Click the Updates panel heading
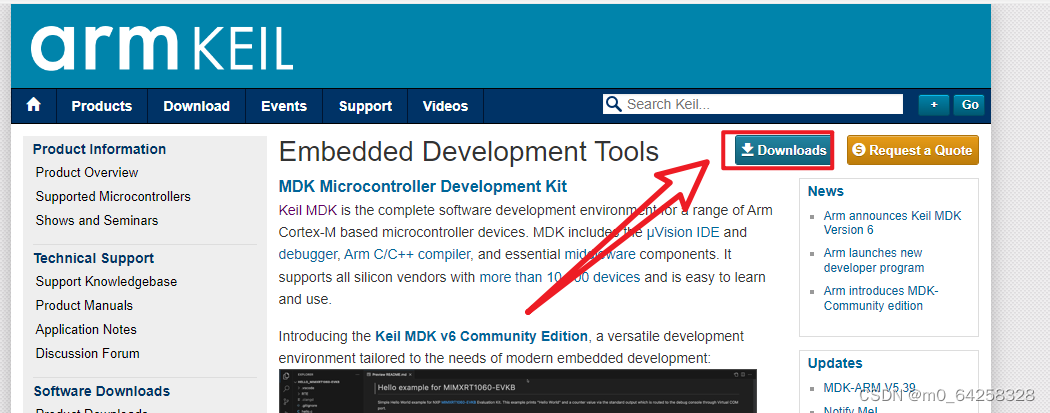Viewport: 1050px width, 413px height. click(x=835, y=363)
